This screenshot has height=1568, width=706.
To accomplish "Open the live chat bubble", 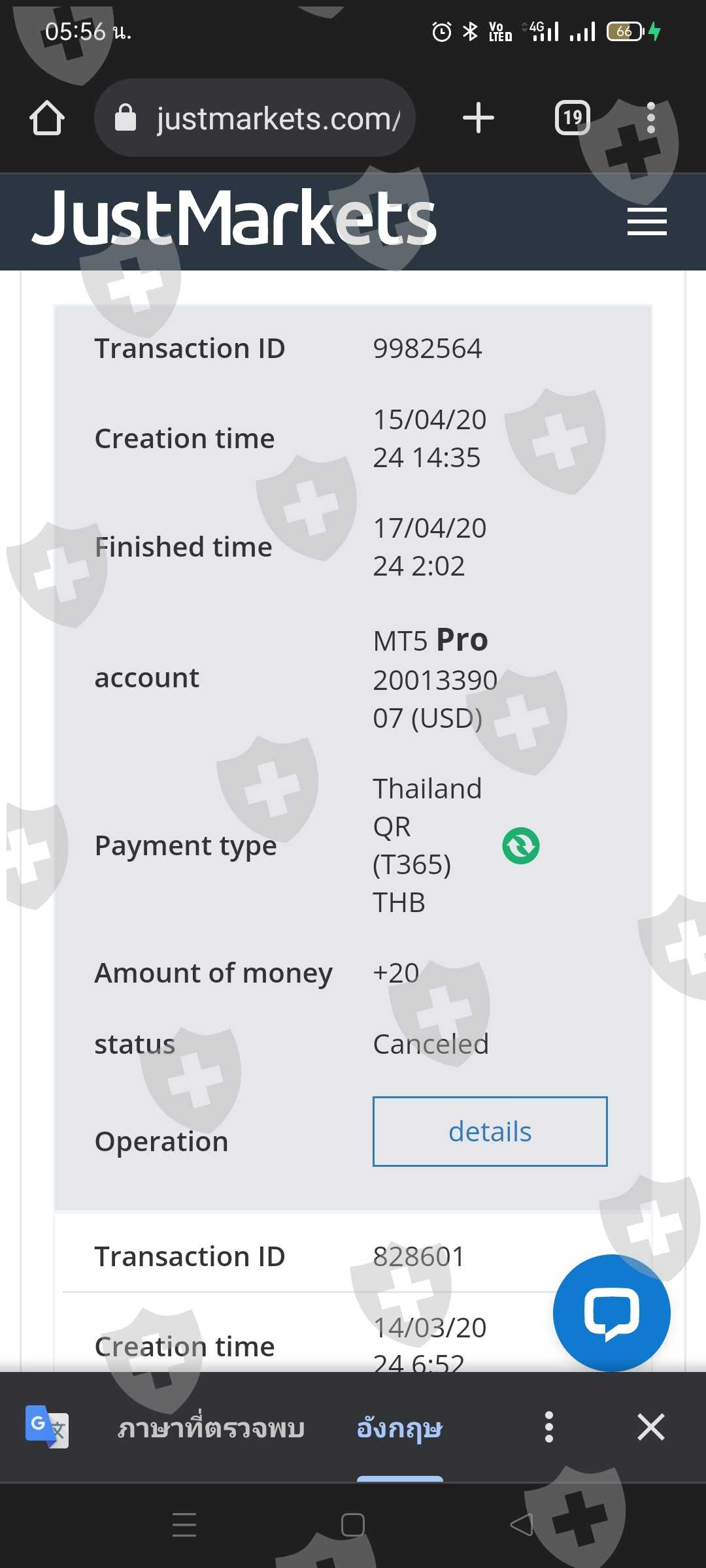I will point(611,1313).
